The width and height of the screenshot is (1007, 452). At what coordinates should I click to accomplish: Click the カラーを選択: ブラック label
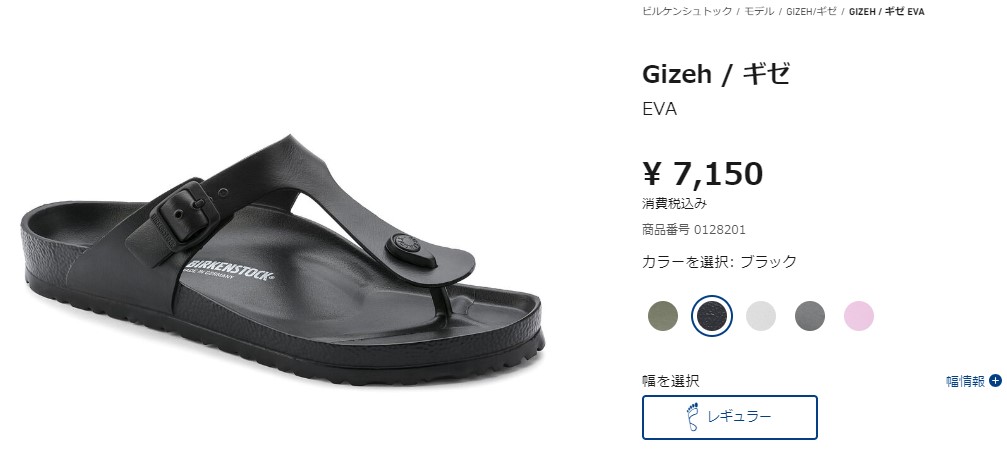[x=719, y=261]
